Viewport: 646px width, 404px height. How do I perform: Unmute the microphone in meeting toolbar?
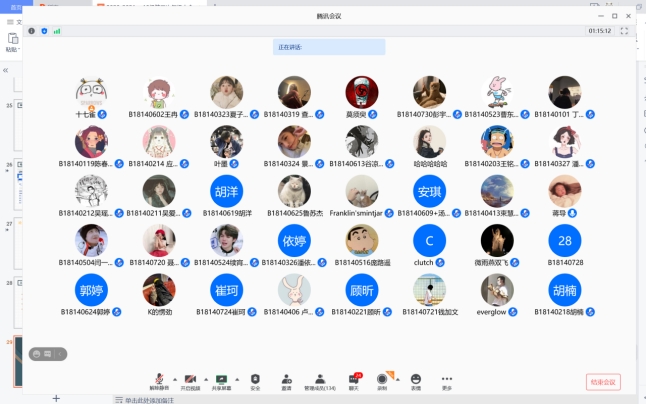[x=158, y=379]
